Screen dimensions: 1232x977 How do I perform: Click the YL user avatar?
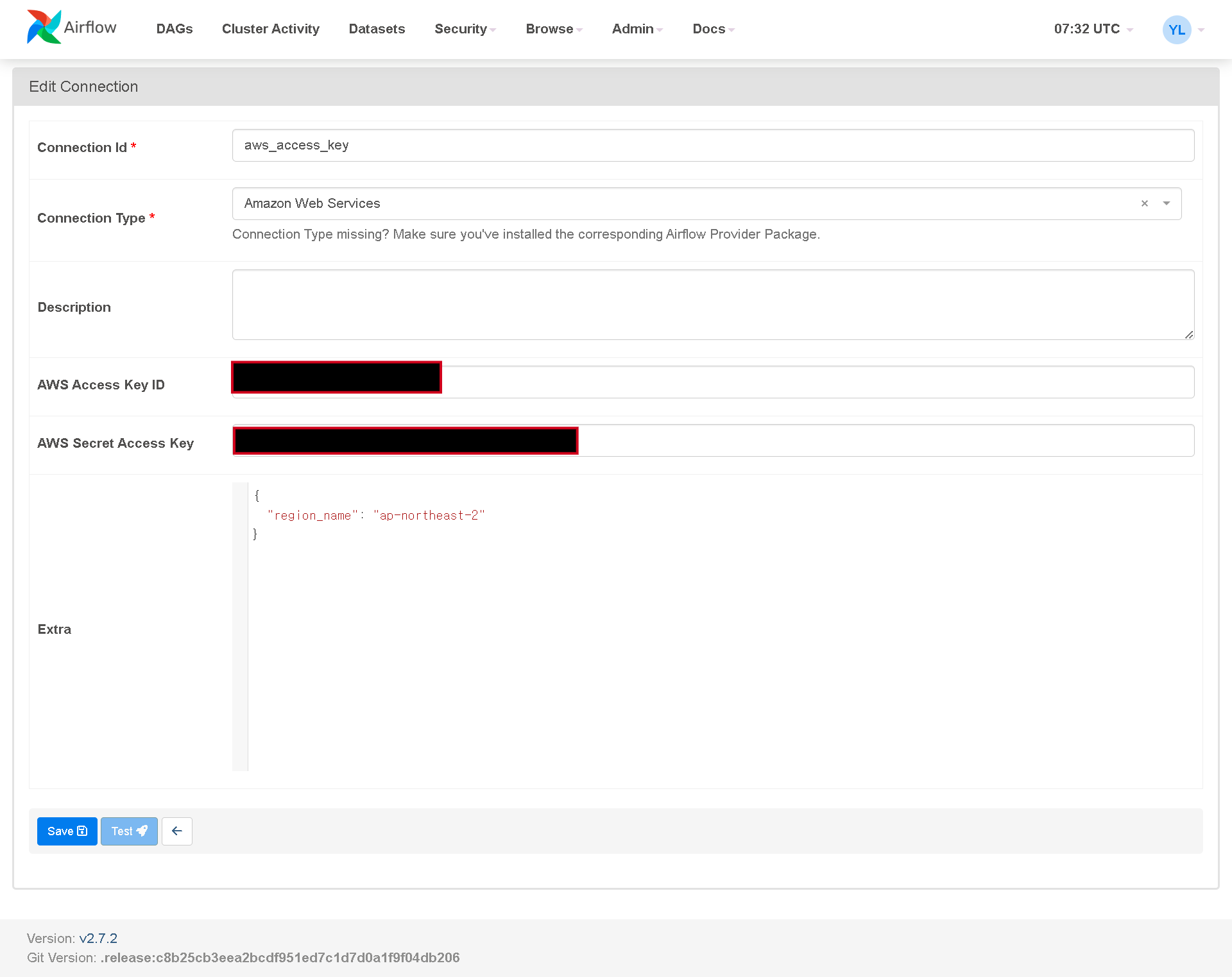[x=1176, y=30]
